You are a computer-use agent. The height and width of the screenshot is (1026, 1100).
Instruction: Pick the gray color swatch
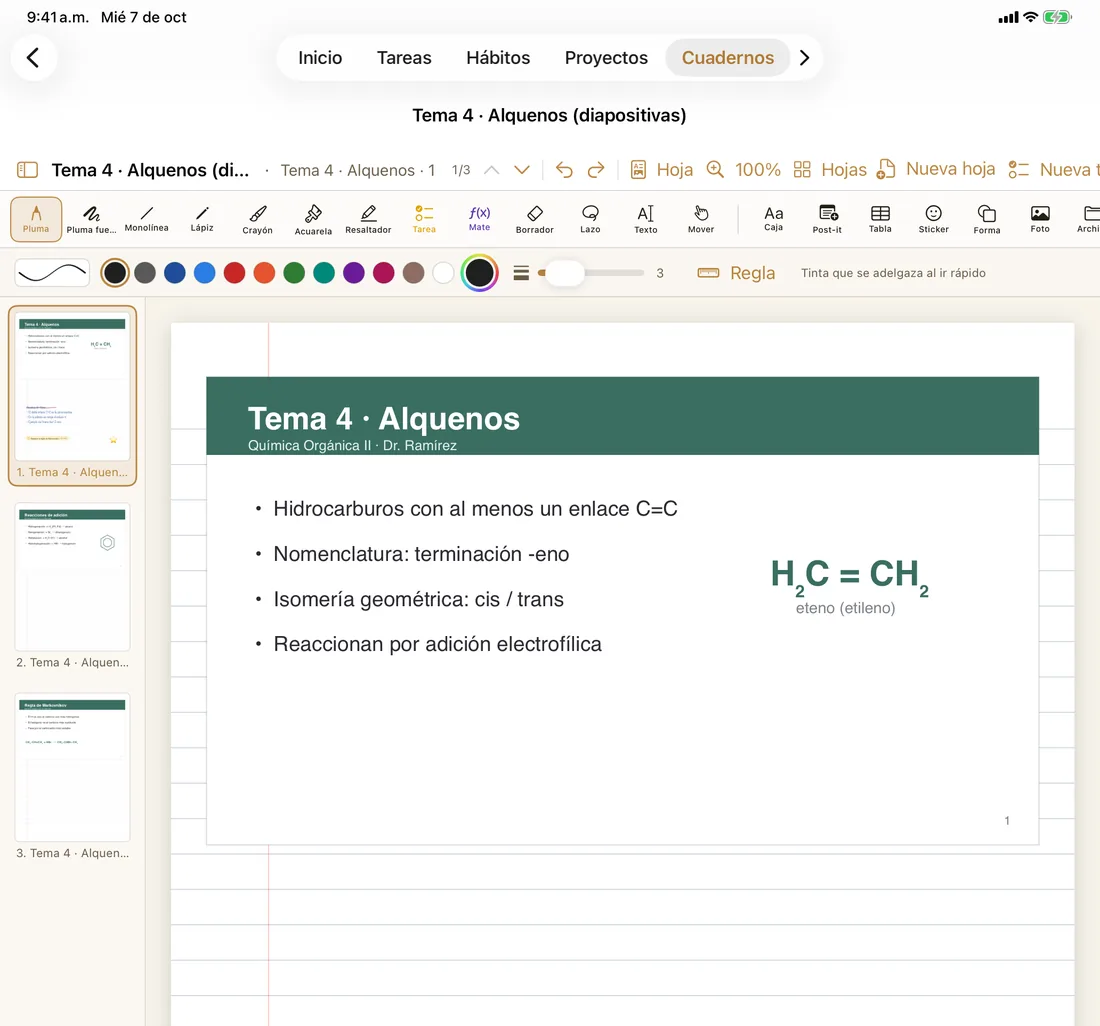click(145, 273)
